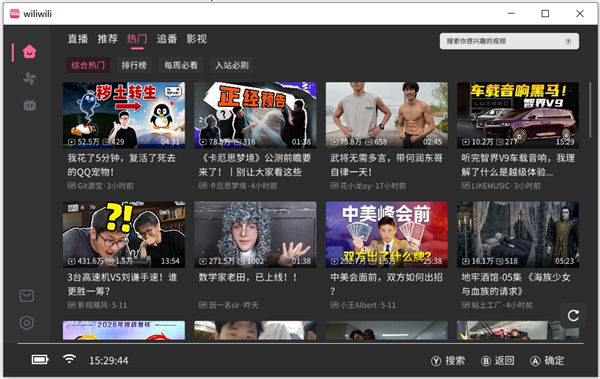Open the 秽土转生 QQ pet video thumbnail
The image size is (600, 379).
point(124,115)
